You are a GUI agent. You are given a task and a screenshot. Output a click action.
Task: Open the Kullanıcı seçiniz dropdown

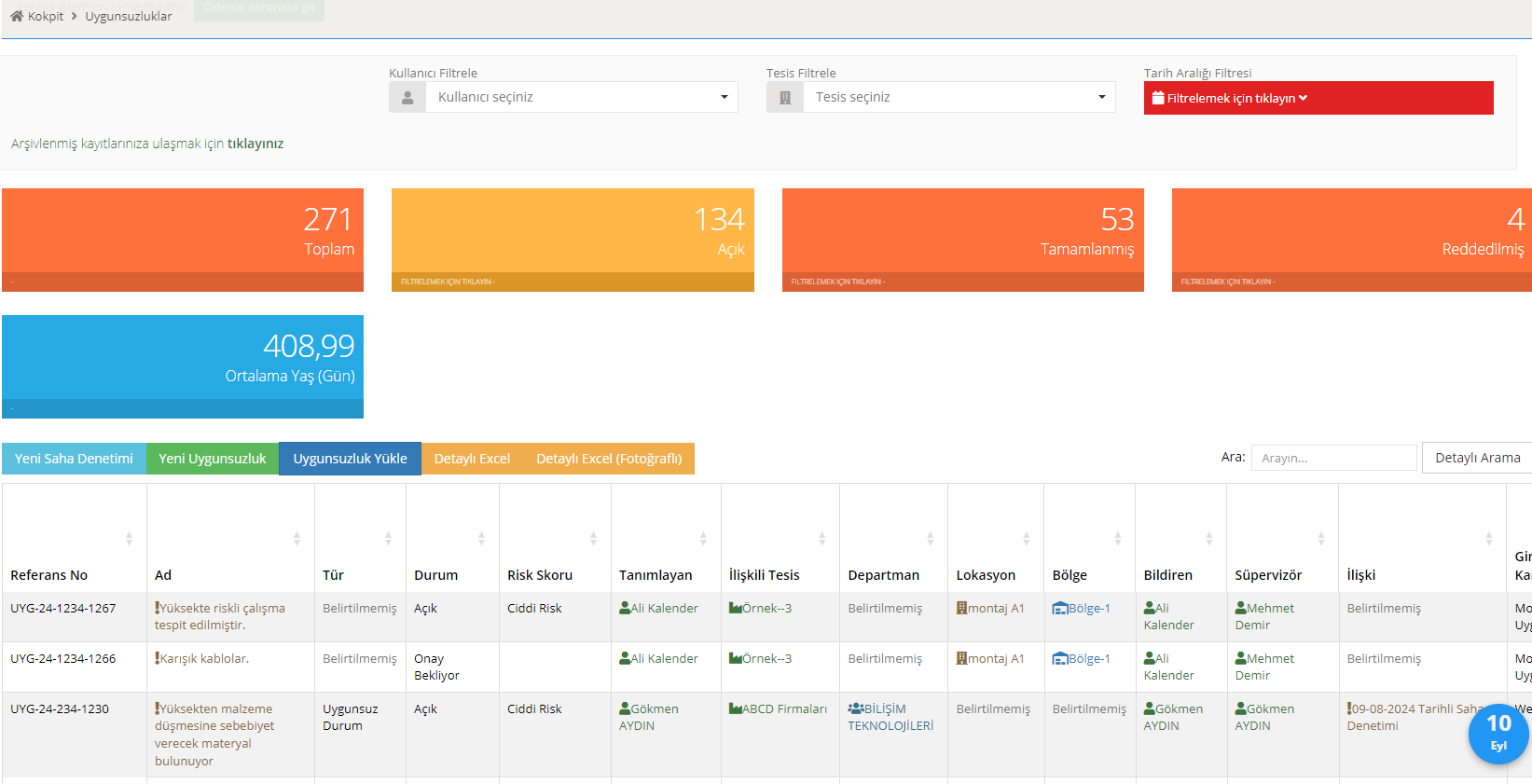click(x=581, y=98)
